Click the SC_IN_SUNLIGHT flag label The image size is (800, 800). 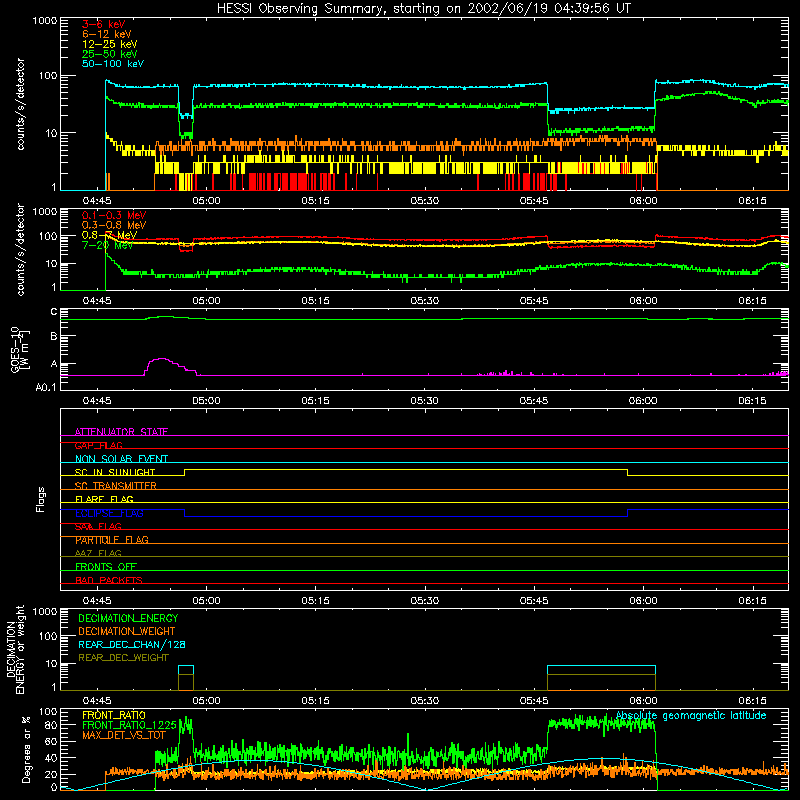[115, 472]
